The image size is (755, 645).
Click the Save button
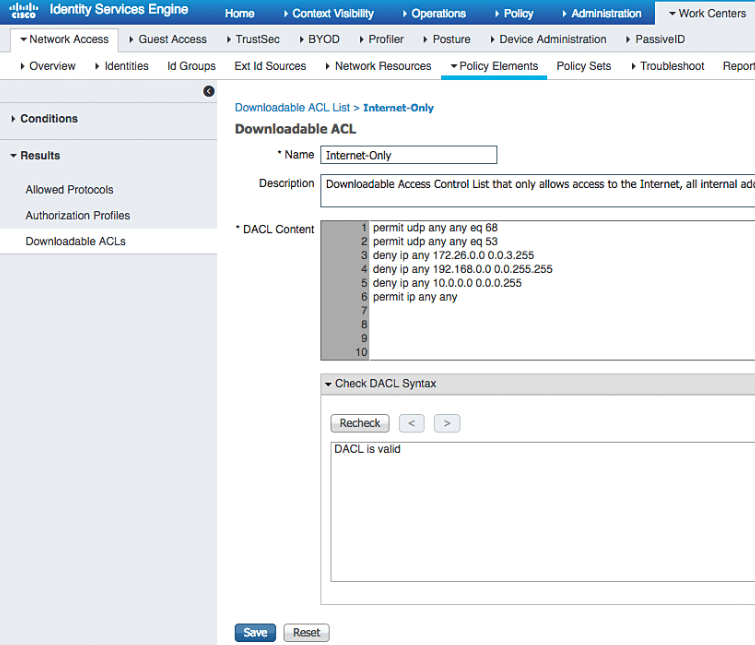click(255, 632)
